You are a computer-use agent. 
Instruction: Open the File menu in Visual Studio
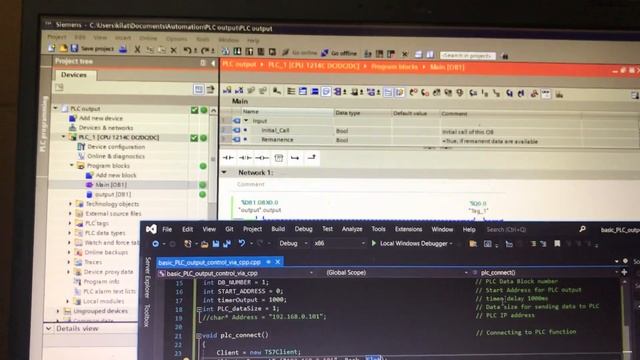pos(167,229)
